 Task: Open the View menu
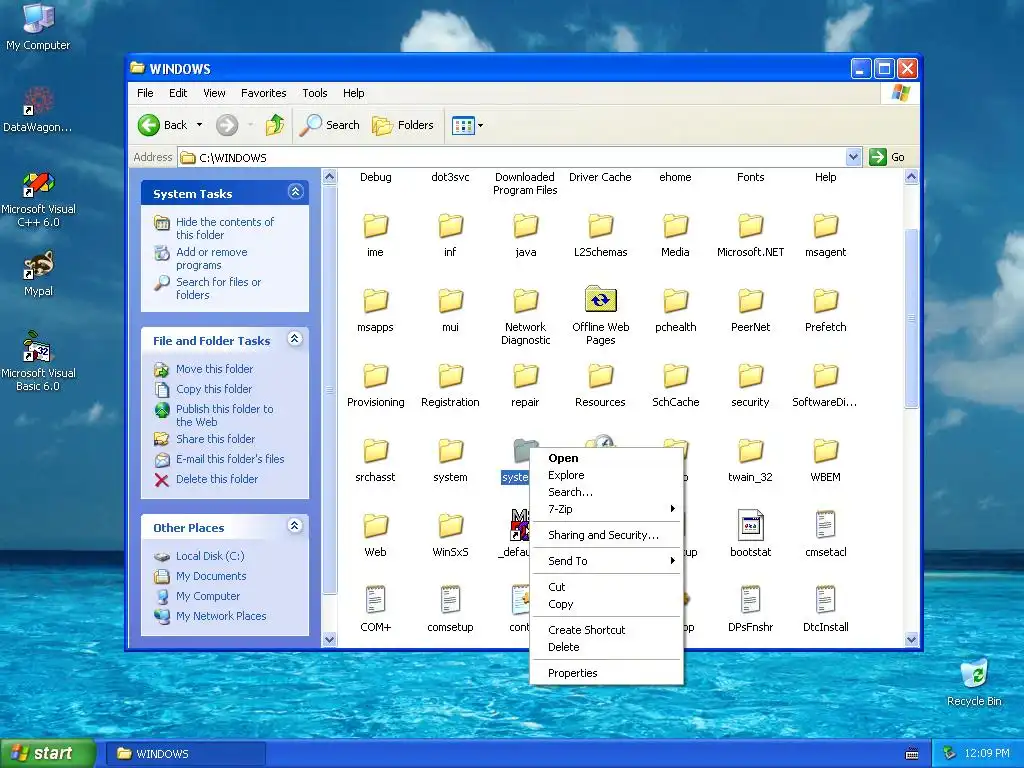tap(214, 93)
